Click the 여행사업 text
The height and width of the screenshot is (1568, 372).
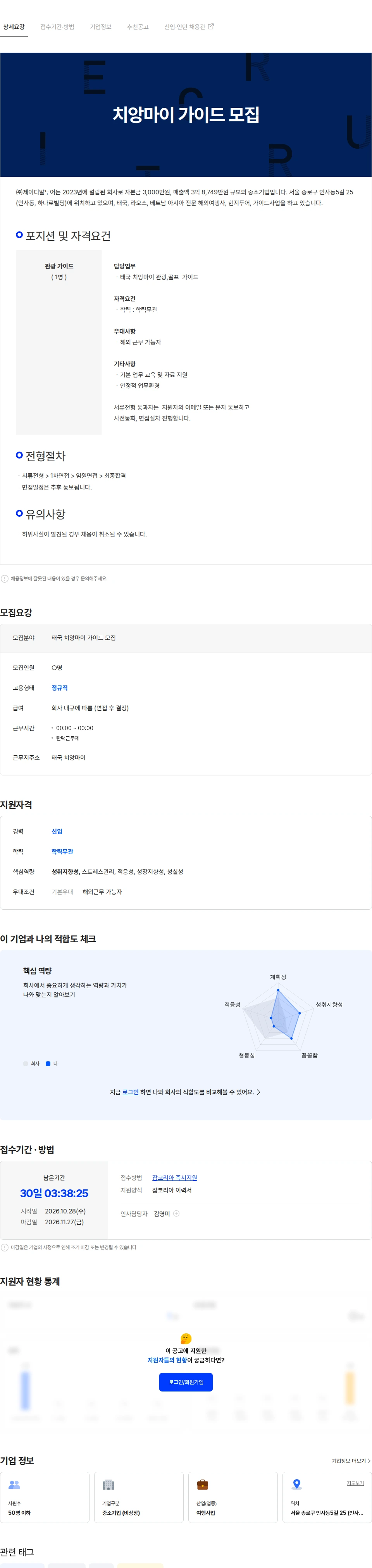(x=205, y=1513)
